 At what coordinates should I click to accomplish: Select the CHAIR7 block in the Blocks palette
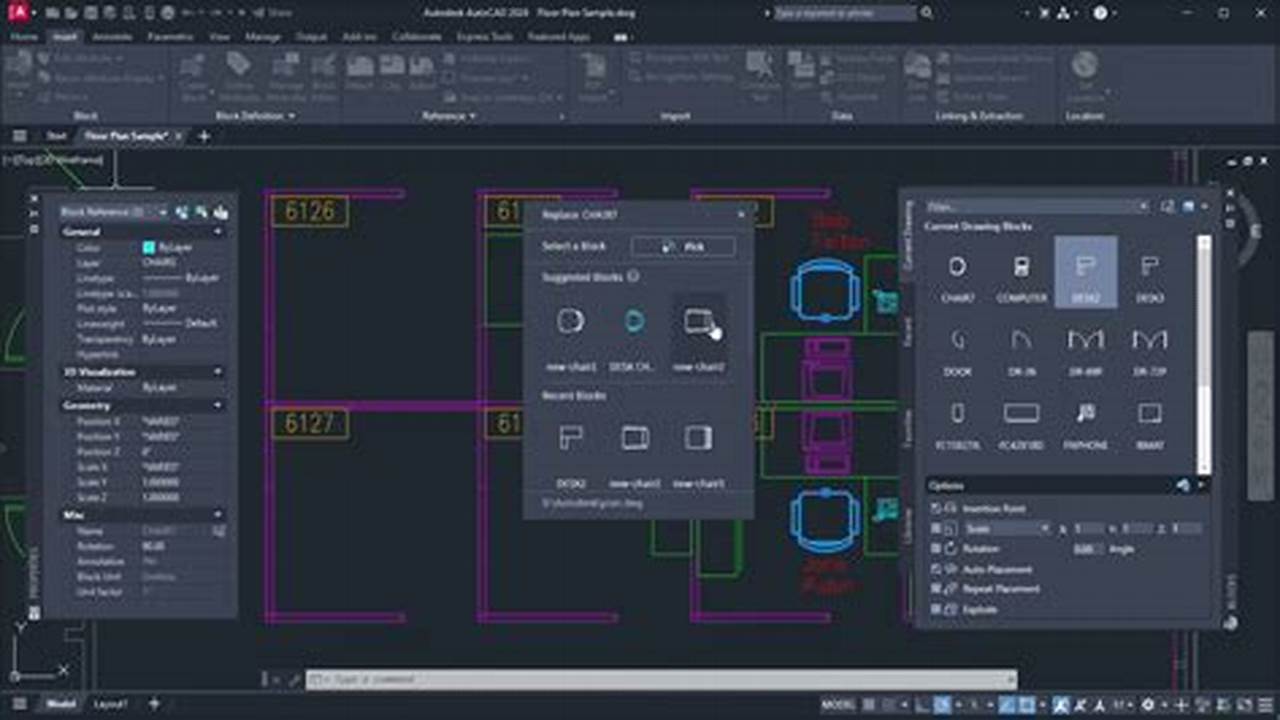957,270
